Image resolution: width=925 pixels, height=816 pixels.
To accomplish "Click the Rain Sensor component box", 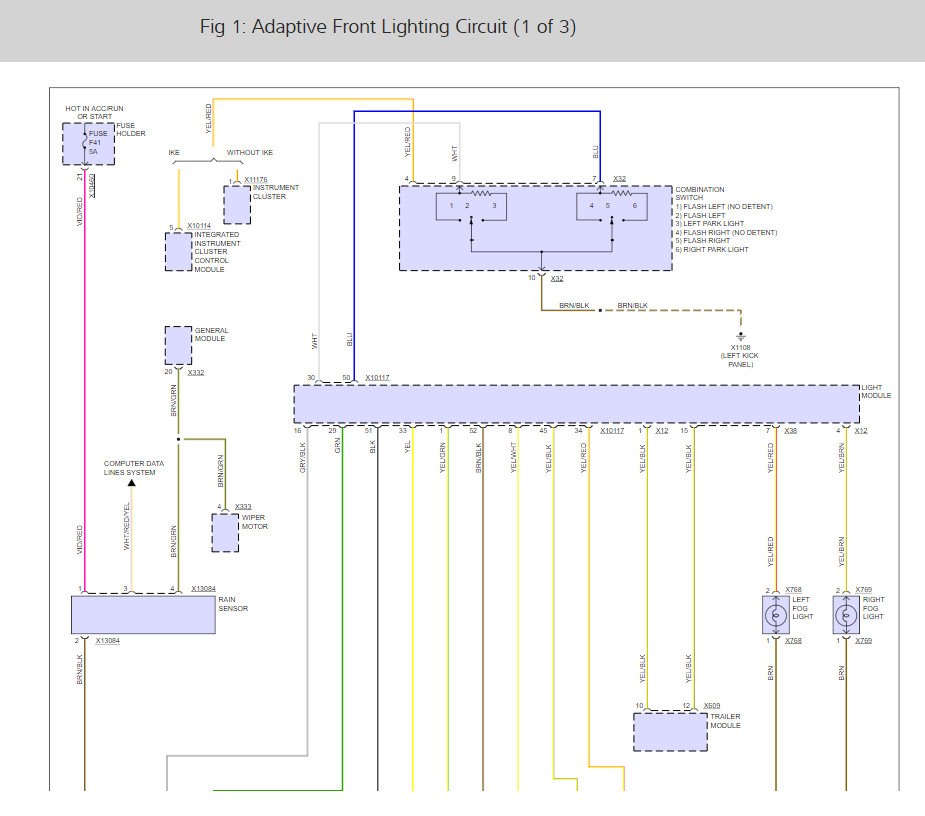I will (x=143, y=614).
